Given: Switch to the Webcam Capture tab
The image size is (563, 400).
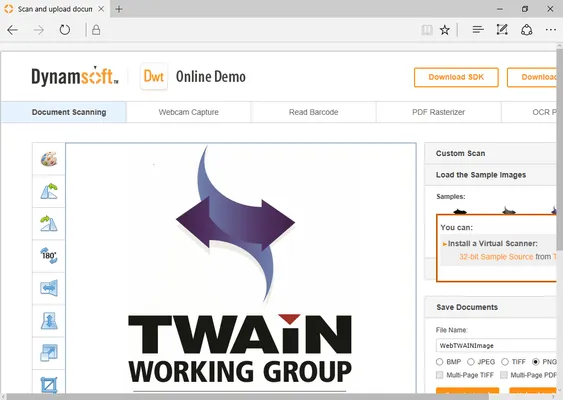Looking at the screenshot, I should click(189, 112).
